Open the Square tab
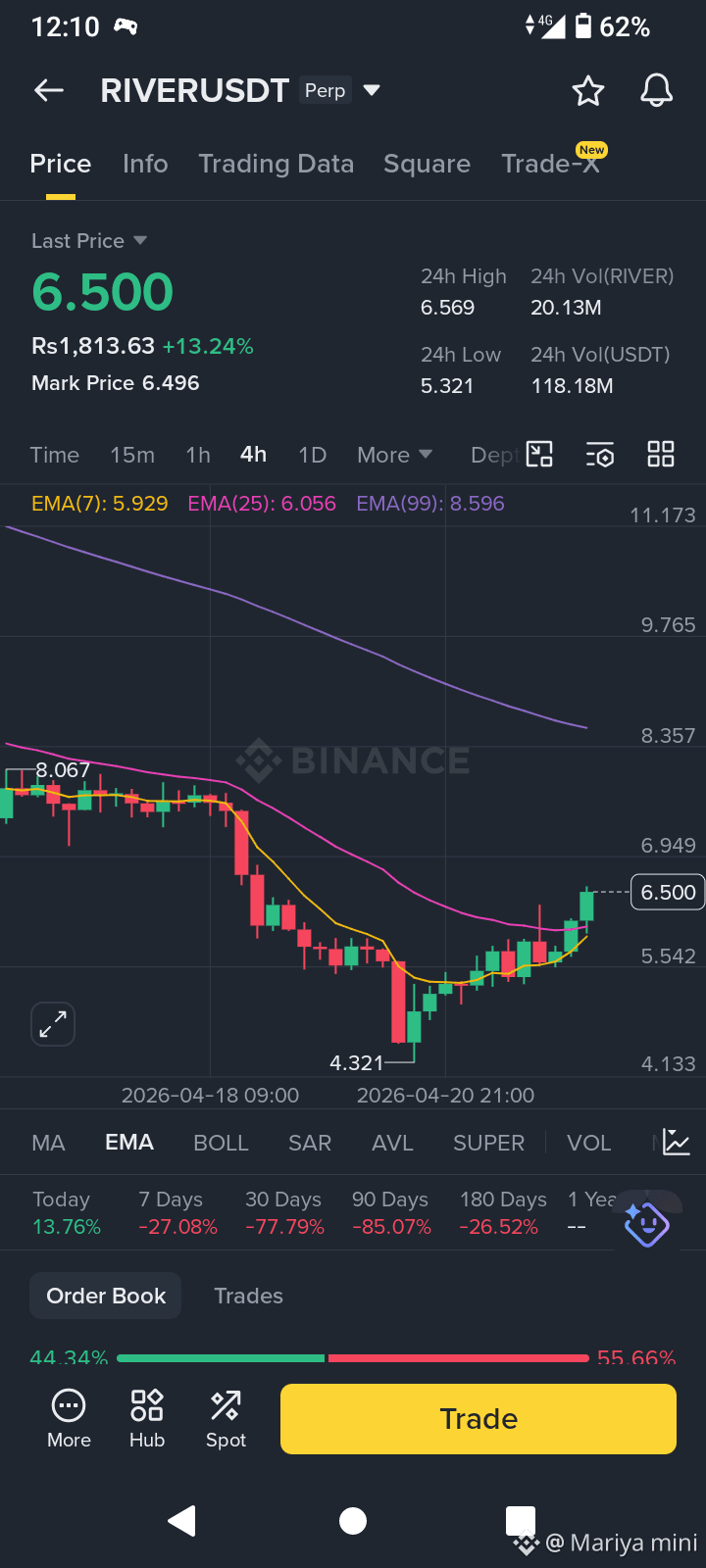This screenshot has width=706, height=1568. coord(427,164)
